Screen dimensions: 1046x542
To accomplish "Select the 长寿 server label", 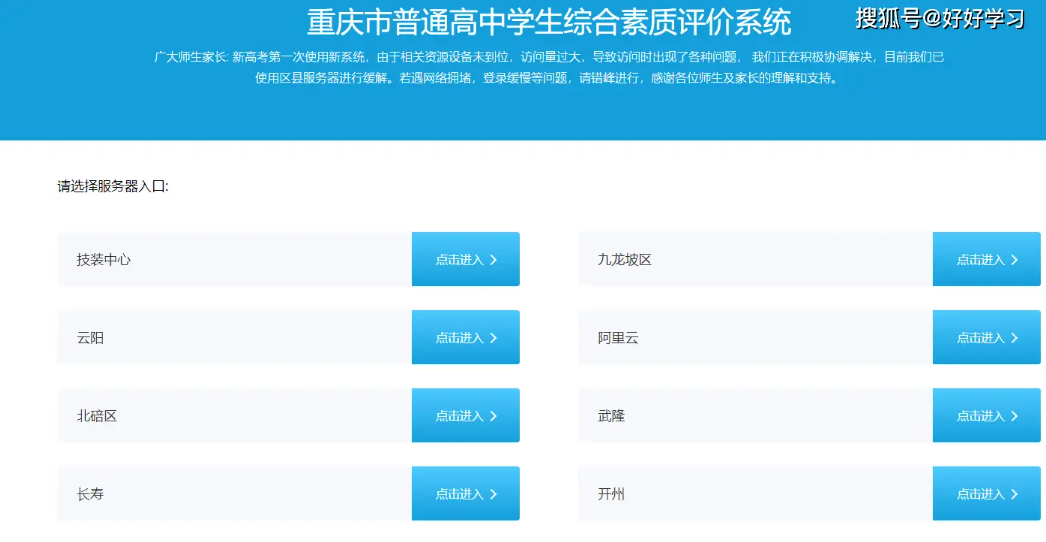I will coord(90,494).
